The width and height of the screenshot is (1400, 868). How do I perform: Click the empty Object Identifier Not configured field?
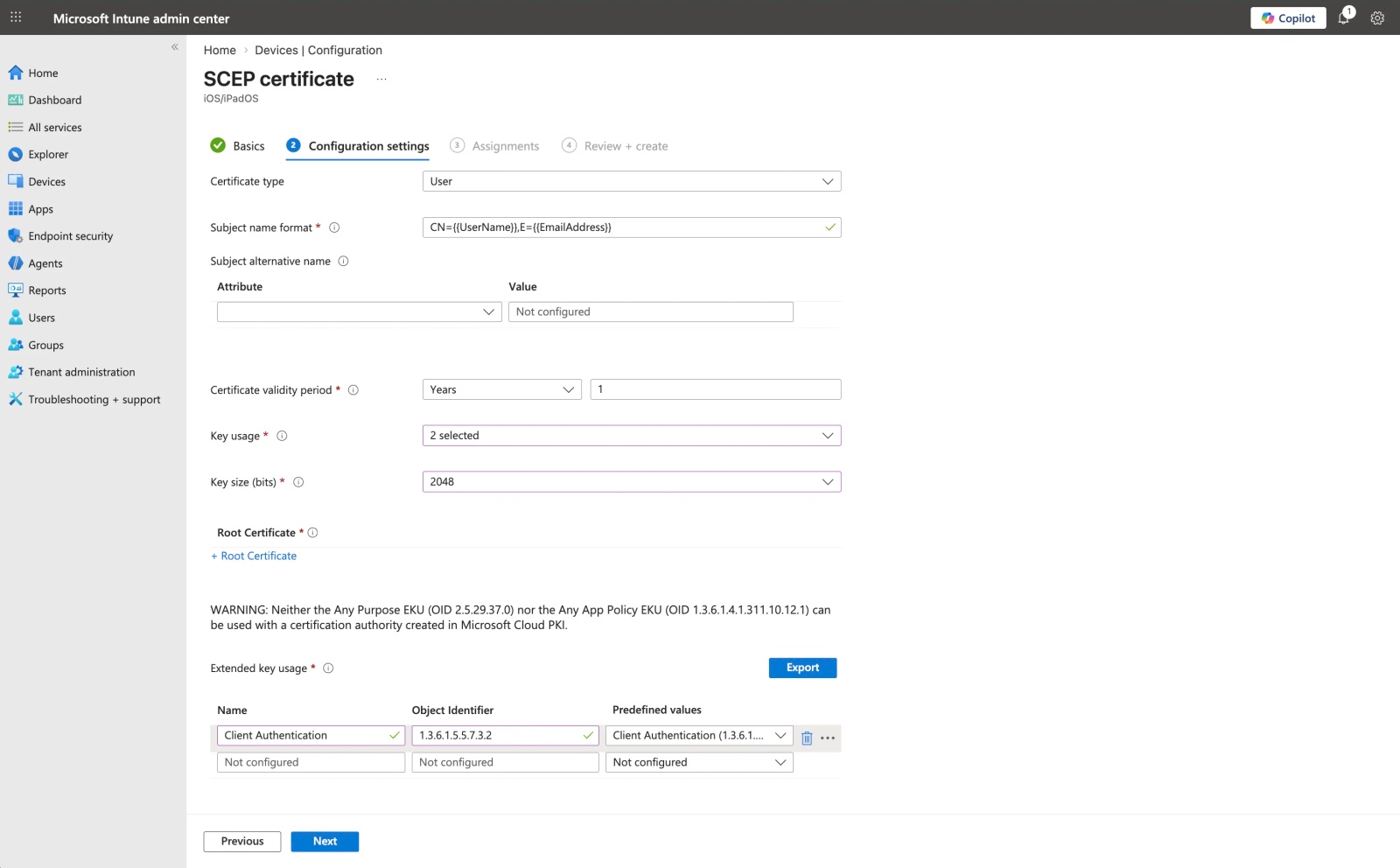pyautogui.click(x=505, y=763)
